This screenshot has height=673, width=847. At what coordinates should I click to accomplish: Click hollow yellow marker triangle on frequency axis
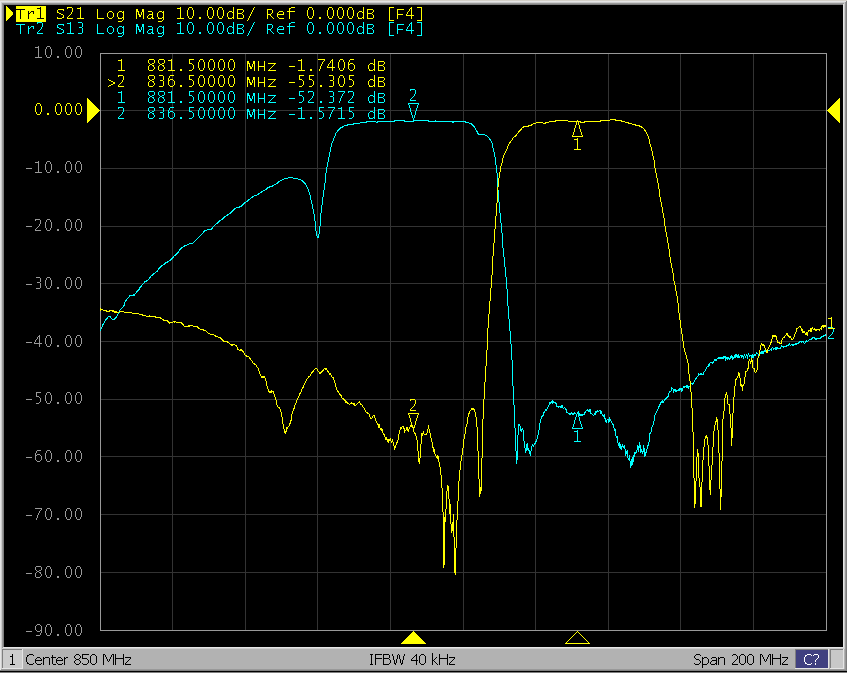pyautogui.click(x=577, y=637)
